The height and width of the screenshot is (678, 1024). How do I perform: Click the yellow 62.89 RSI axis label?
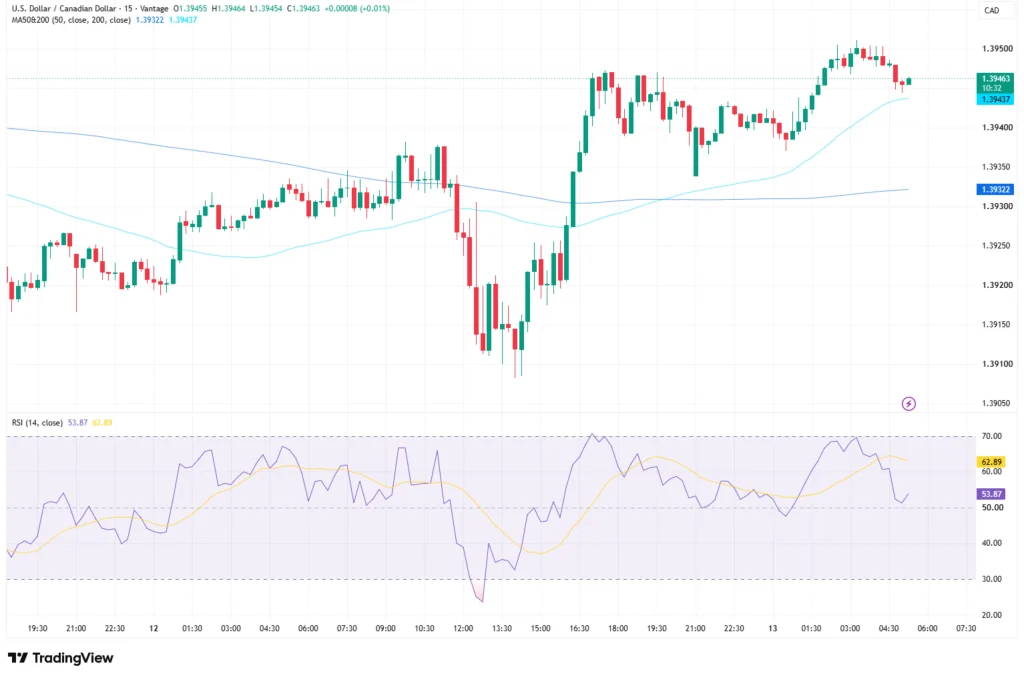coord(991,462)
